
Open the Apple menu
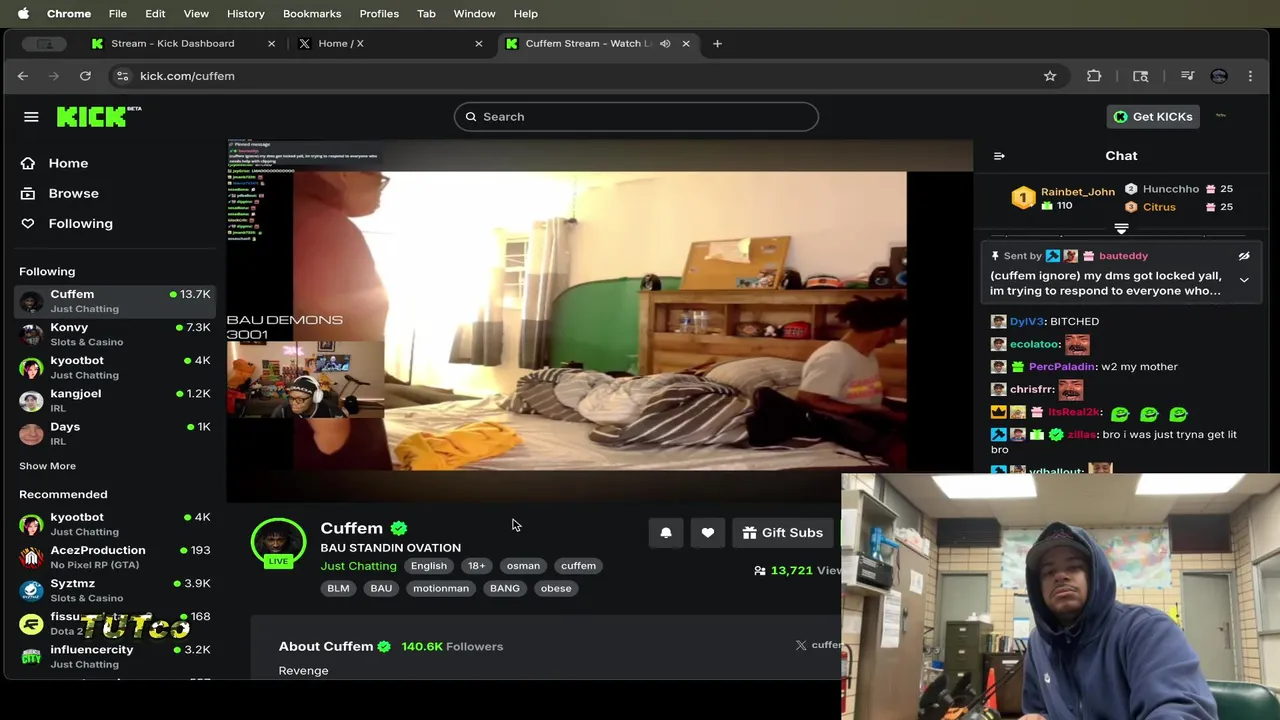tap(23, 13)
